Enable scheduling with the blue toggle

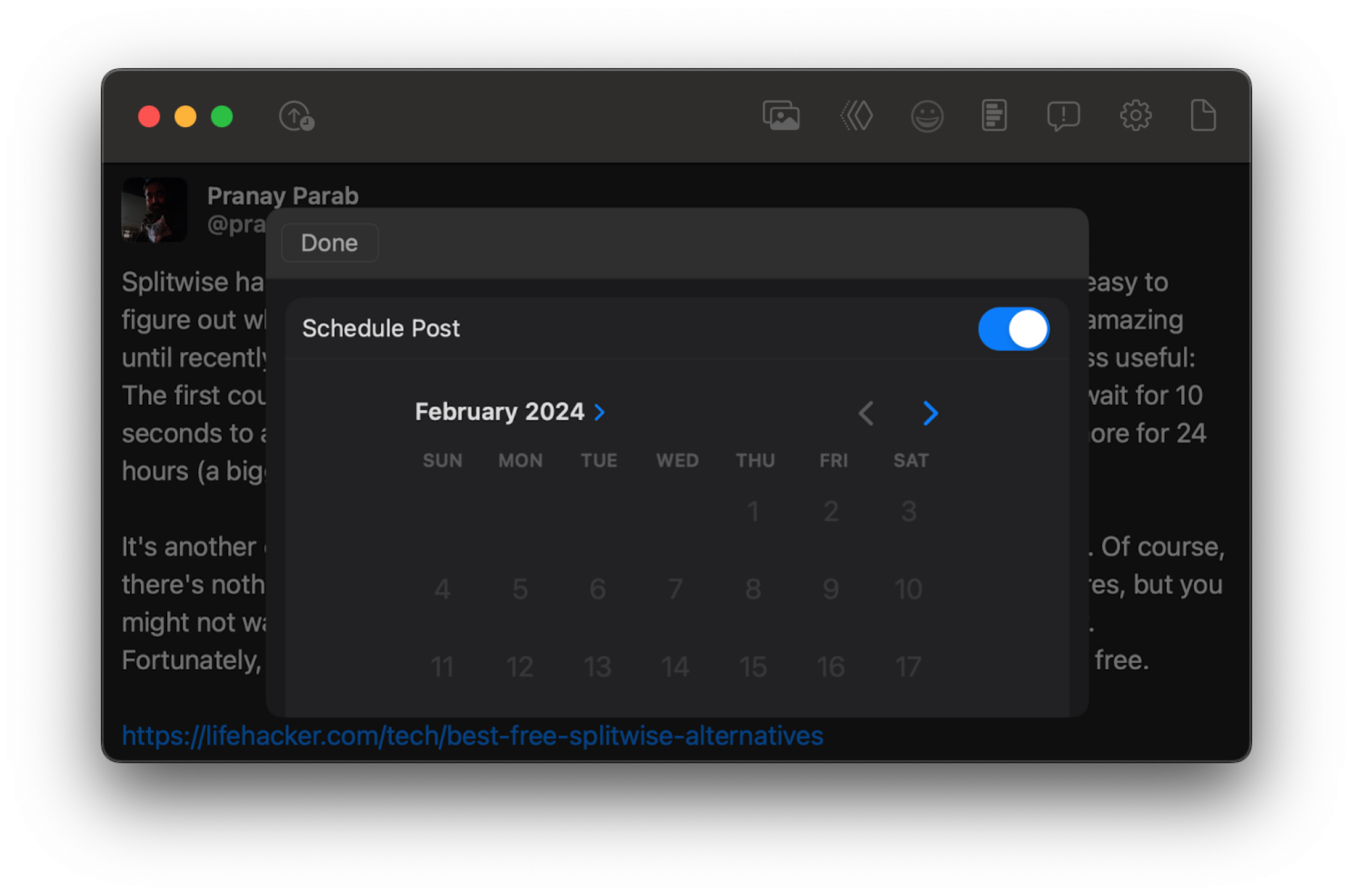[x=1013, y=327]
